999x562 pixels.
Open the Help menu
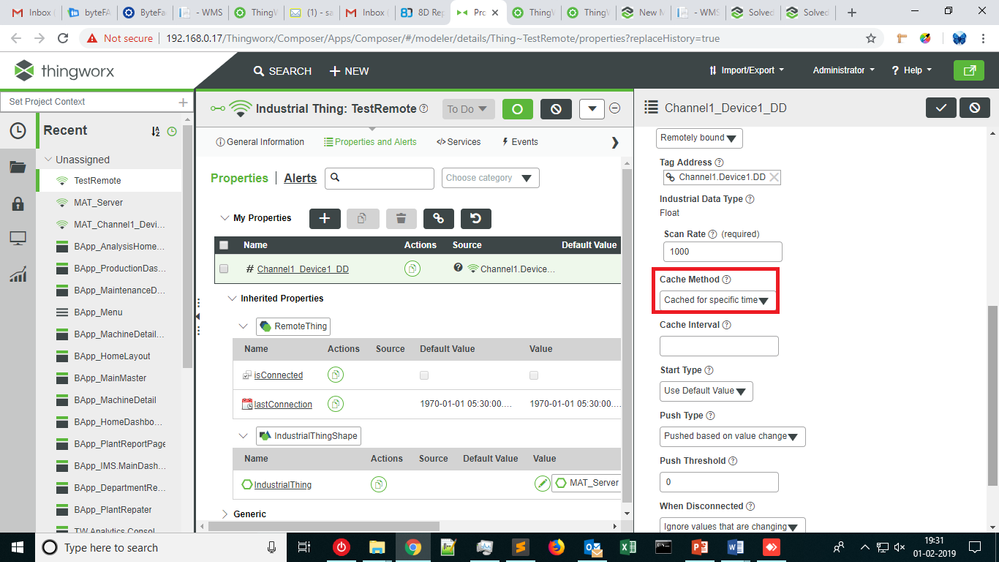[912, 70]
